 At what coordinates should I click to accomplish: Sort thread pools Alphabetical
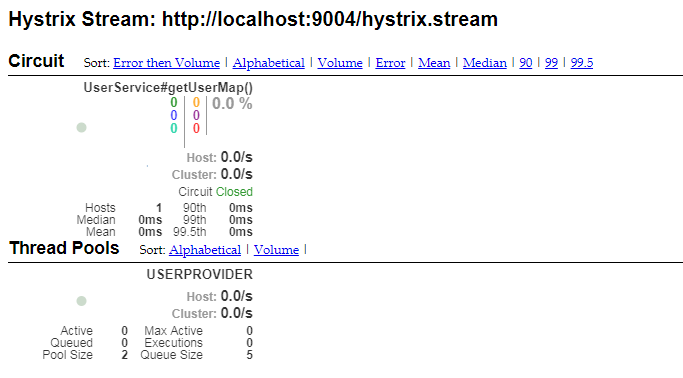tap(205, 250)
